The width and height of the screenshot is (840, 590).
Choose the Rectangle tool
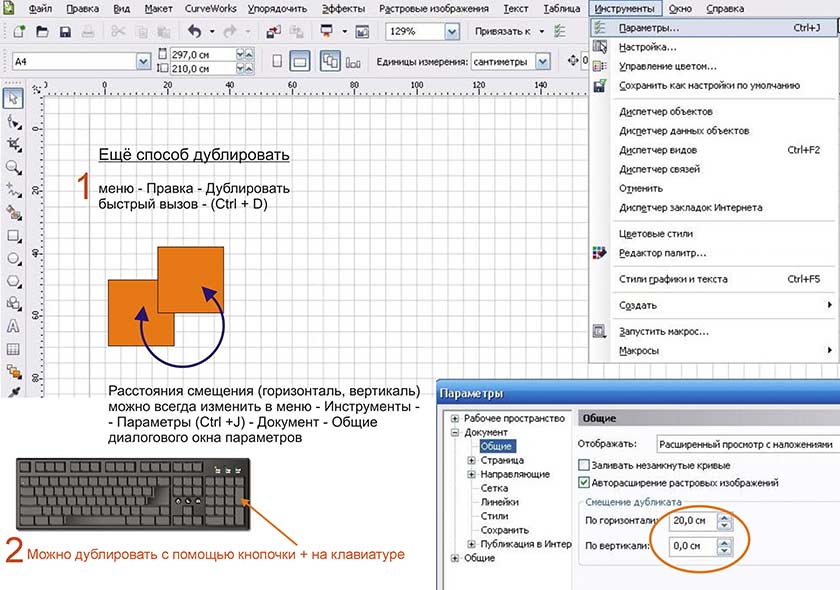point(13,237)
